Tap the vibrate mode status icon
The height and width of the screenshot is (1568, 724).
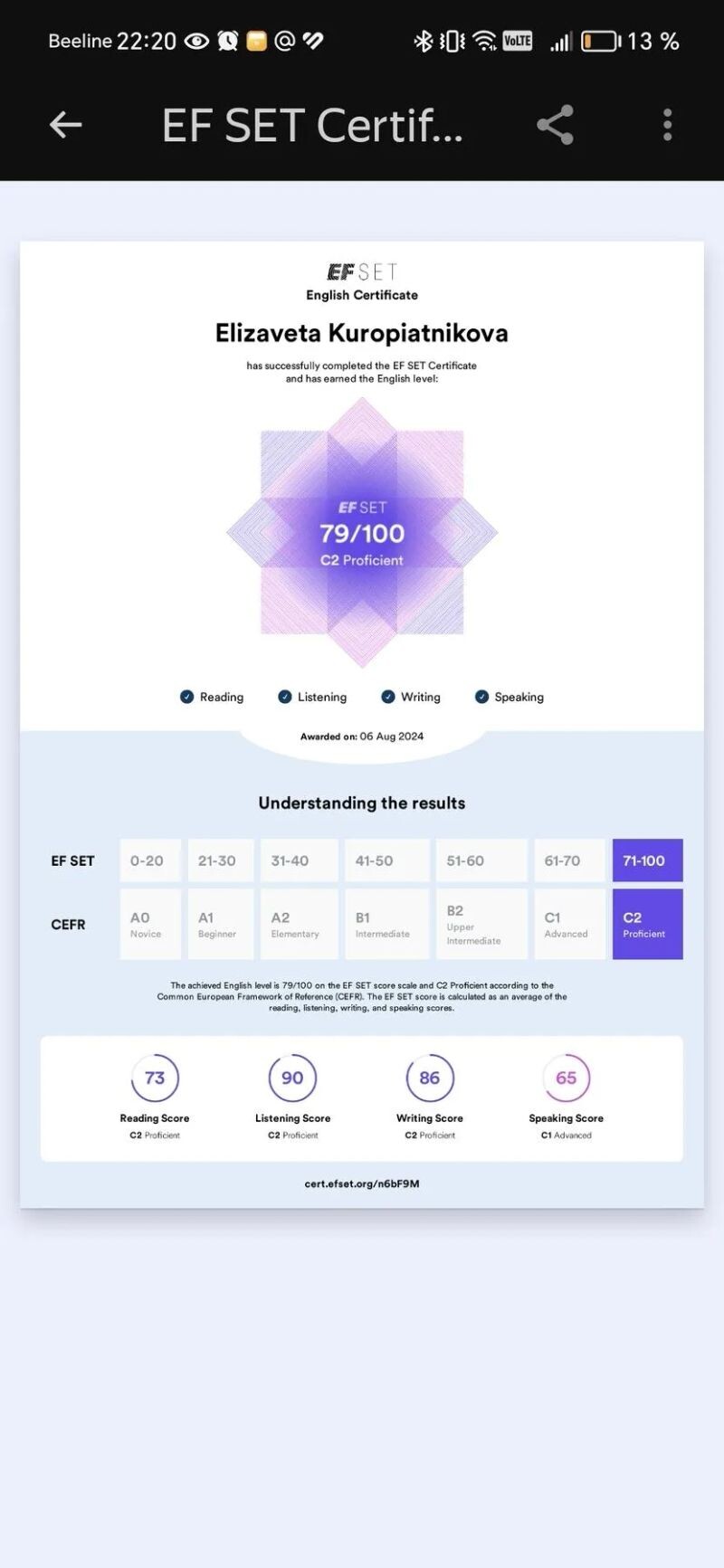click(x=452, y=42)
